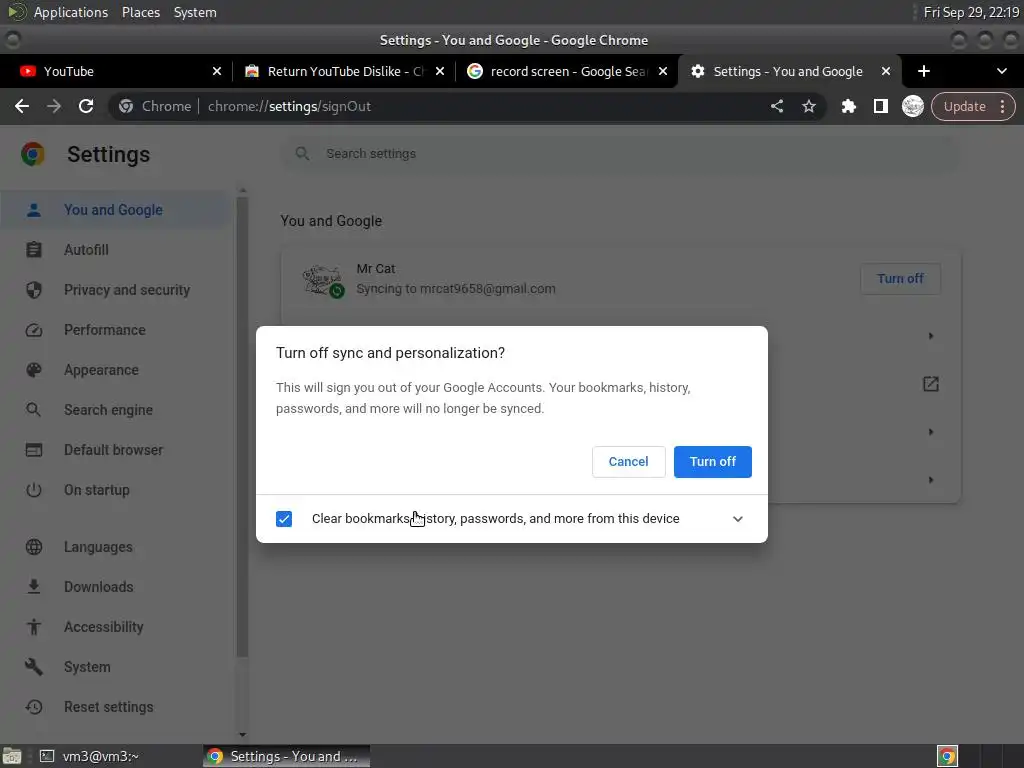
Task: Click the Default browser window icon
Action: tap(33, 450)
